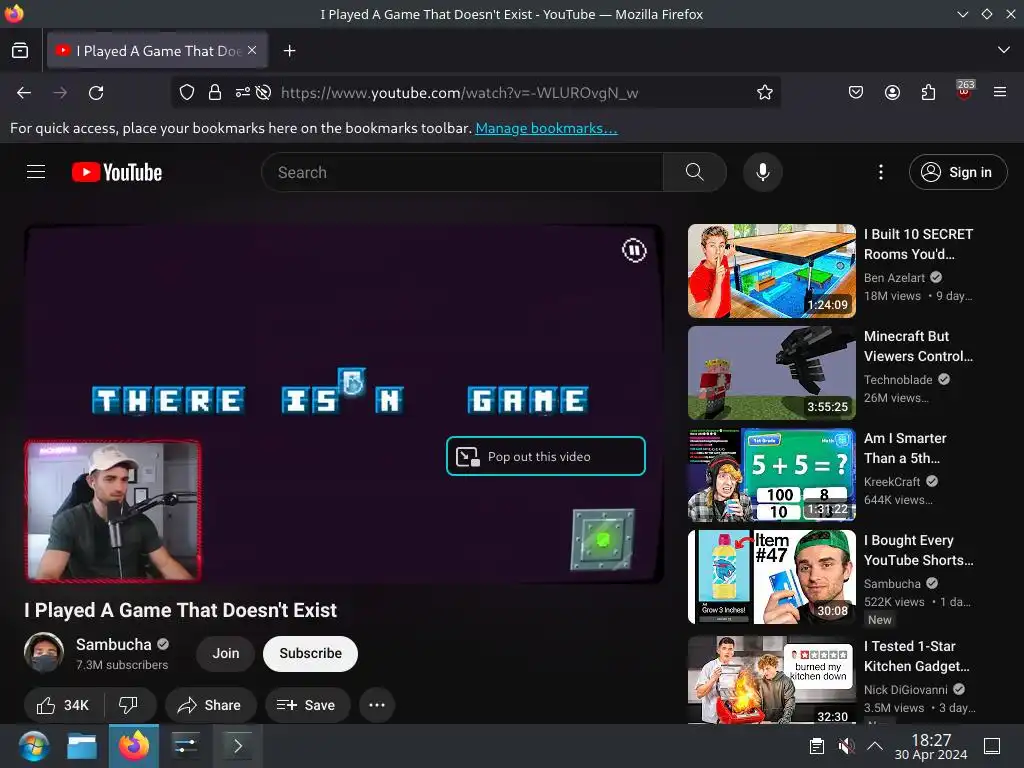
Task: Click into the YouTube search box
Action: tap(462, 172)
